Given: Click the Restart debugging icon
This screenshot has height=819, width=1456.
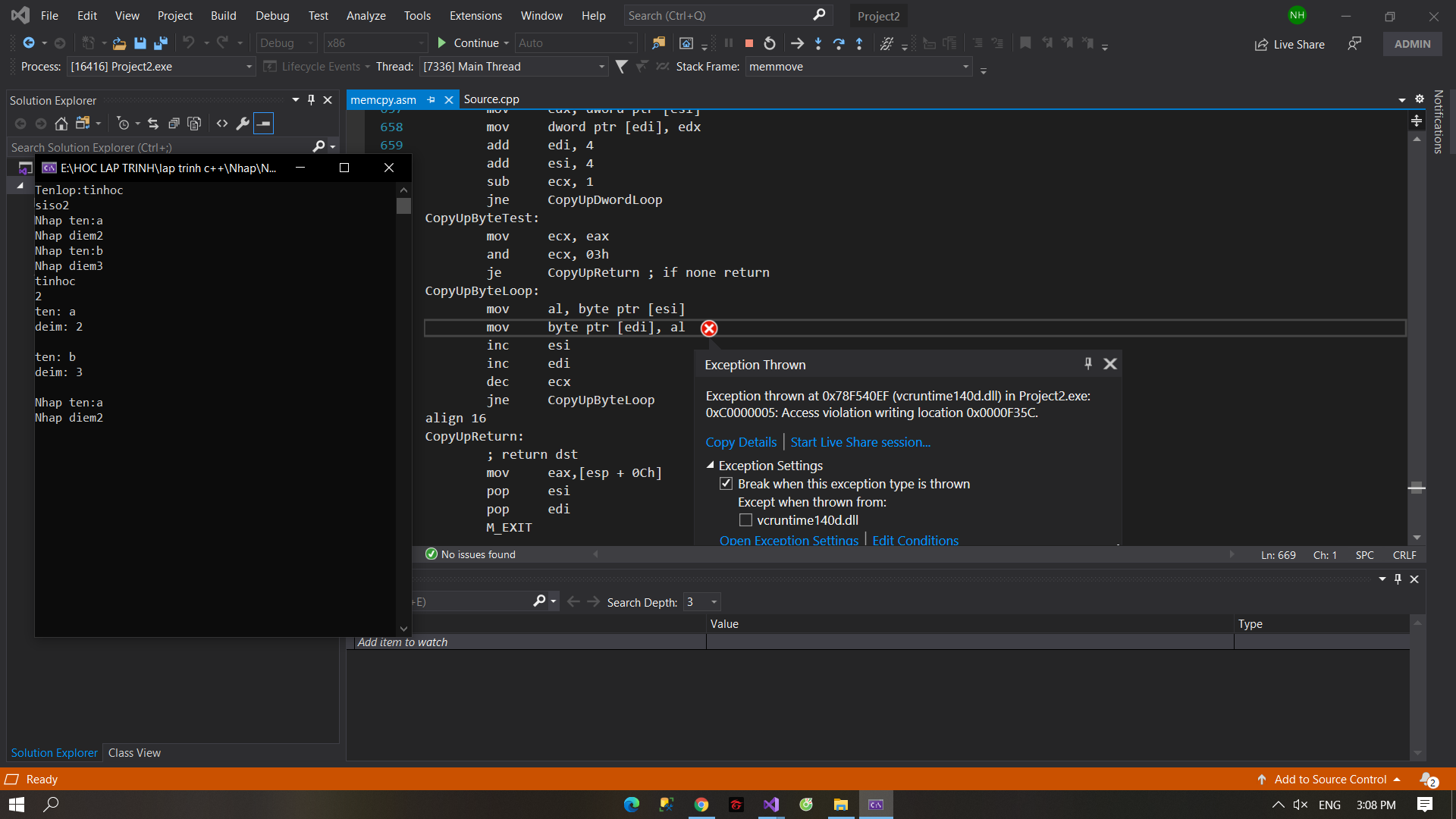Looking at the screenshot, I should (x=770, y=43).
